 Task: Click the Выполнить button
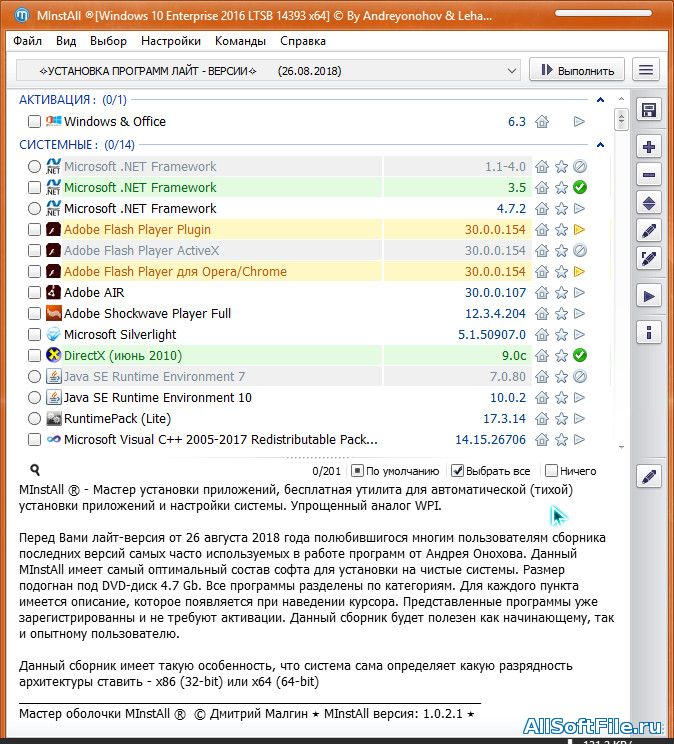(577, 70)
